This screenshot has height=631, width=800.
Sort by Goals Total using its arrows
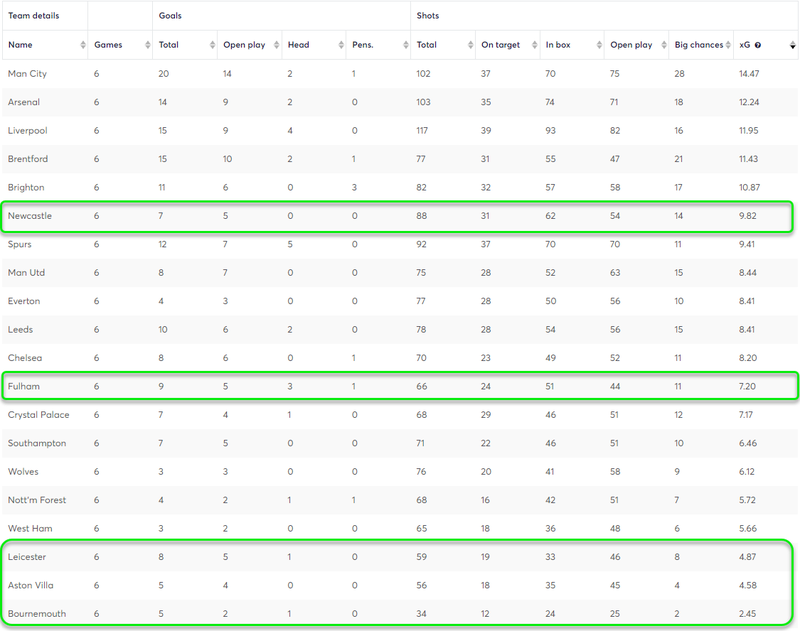[212, 45]
